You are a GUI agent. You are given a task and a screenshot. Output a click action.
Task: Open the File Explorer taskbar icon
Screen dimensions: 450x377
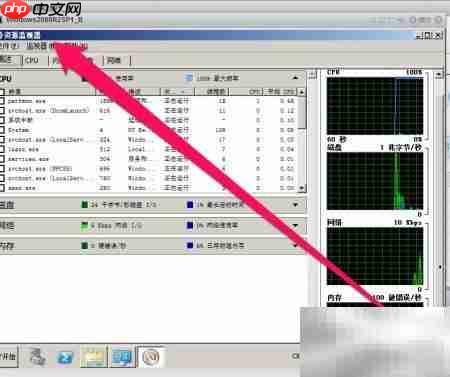(94, 357)
